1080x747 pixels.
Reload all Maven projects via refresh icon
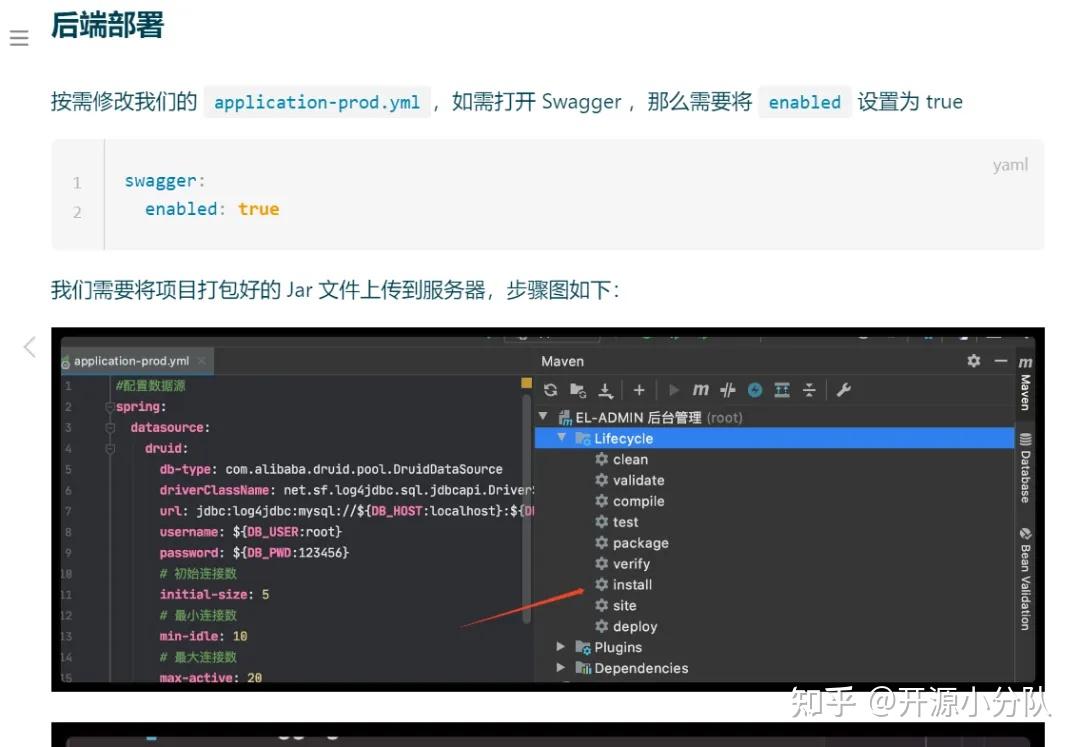click(x=550, y=388)
